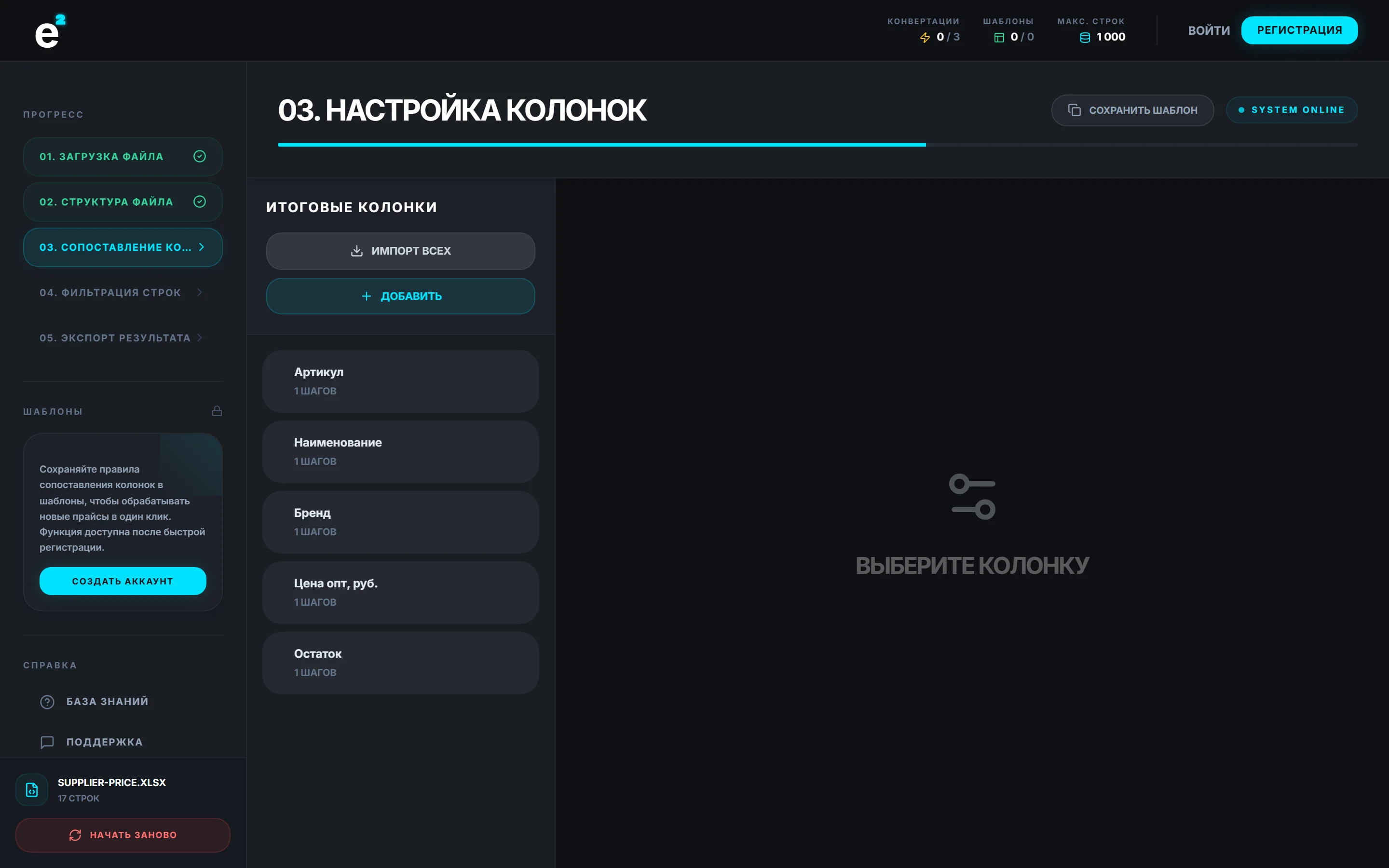The height and width of the screenshot is (868, 1389).
Task: Click the lightning conversions icon
Action: [x=925, y=37]
